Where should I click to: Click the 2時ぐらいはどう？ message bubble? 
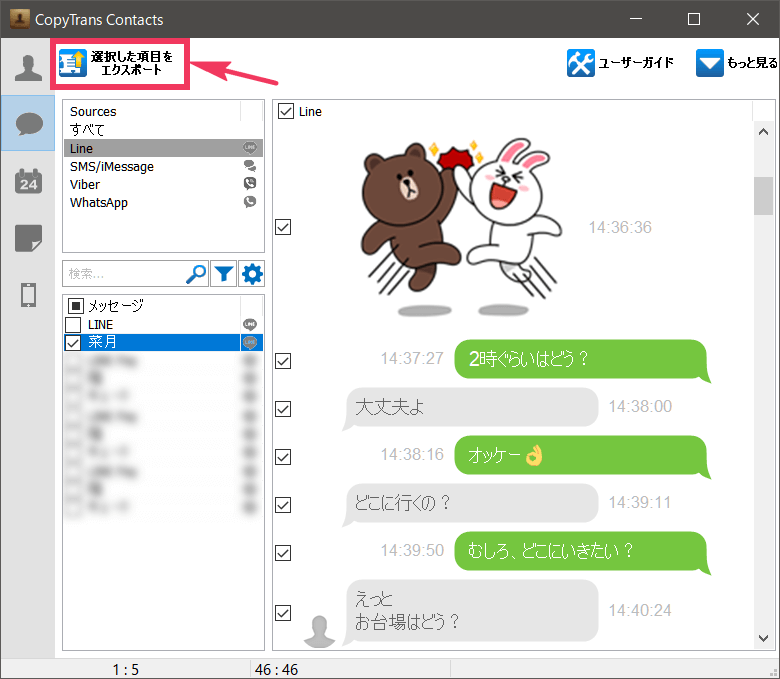pyautogui.click(x=583, y=360)
